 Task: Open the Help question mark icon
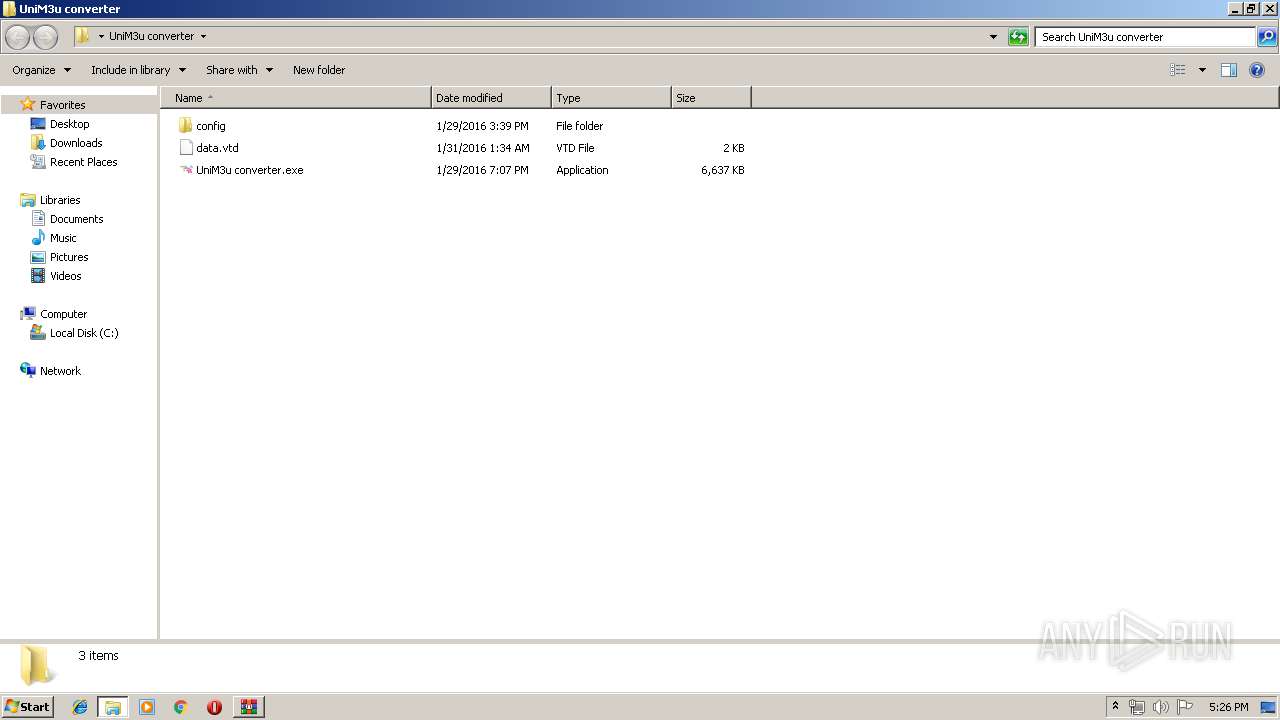tap(1258, 70)
